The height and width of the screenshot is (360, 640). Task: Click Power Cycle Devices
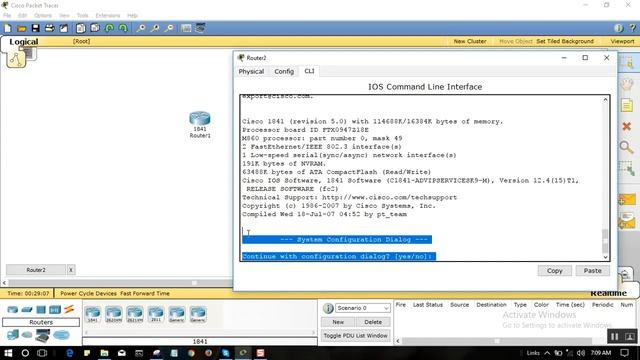pyautogui.click(x=88, y=293)
